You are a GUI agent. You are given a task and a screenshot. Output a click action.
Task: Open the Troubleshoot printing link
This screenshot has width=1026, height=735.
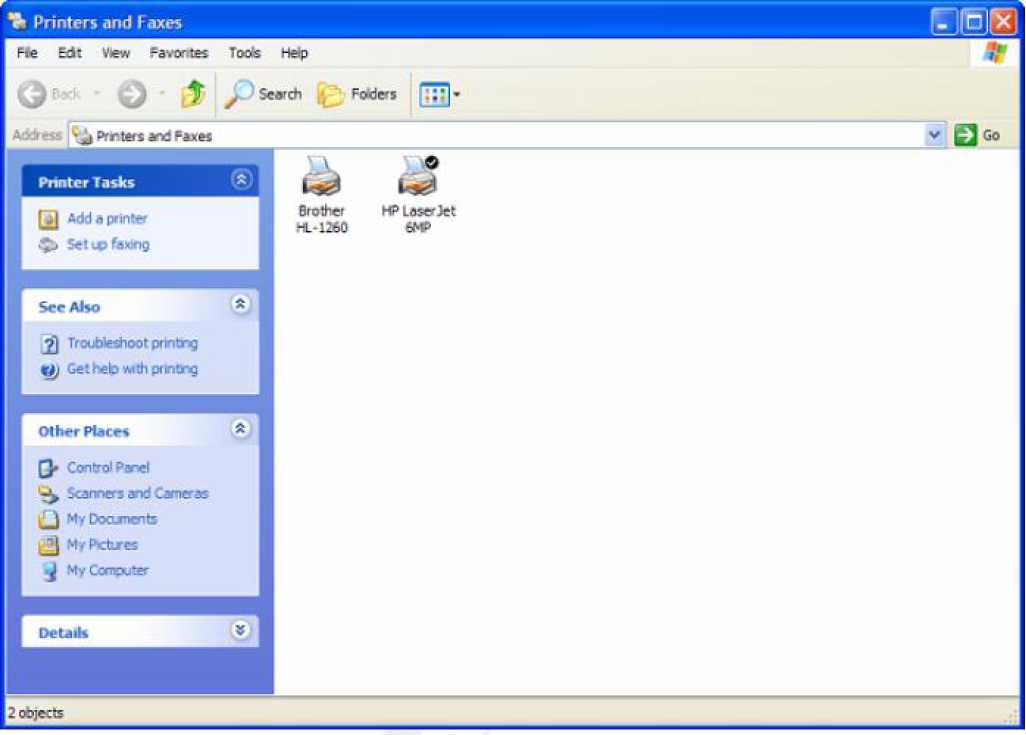[132, 343]
